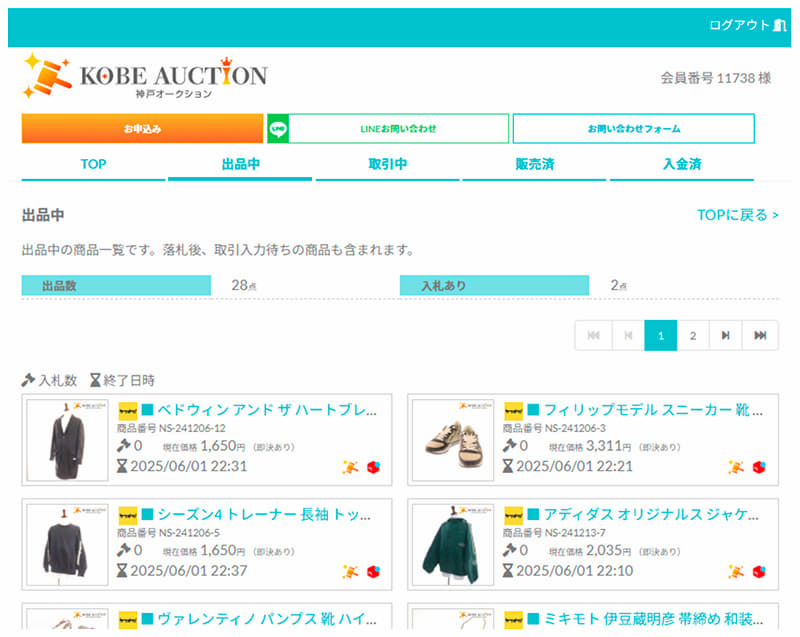Click yellow badge on フィリップモデル item
Image resolution: width=800 pixels, height=637 pixels.
click(x=513, y=411)
